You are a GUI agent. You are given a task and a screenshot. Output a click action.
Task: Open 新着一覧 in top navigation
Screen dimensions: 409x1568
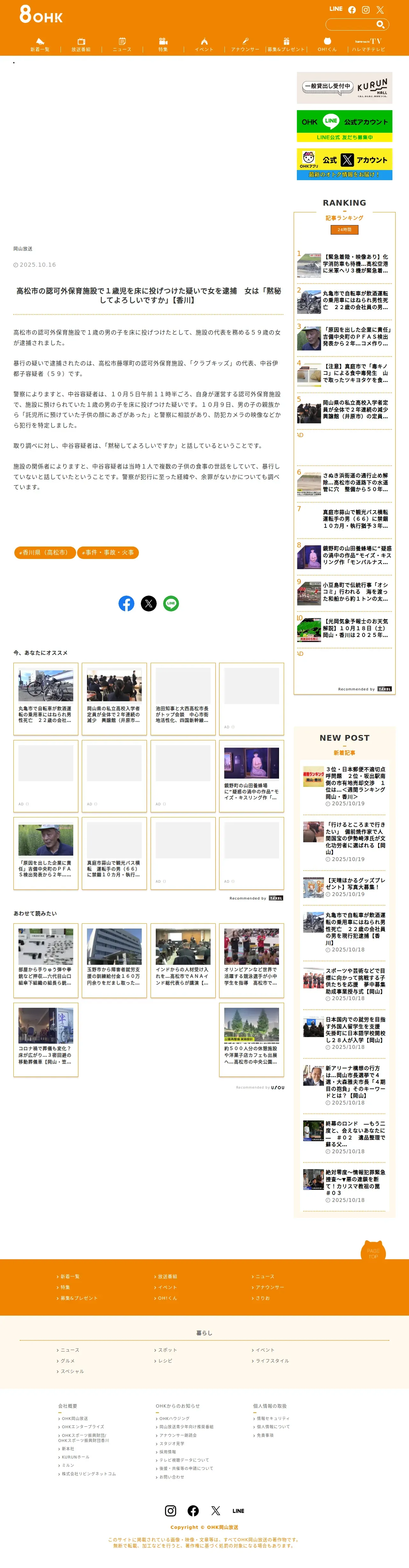tap(40, 45)
